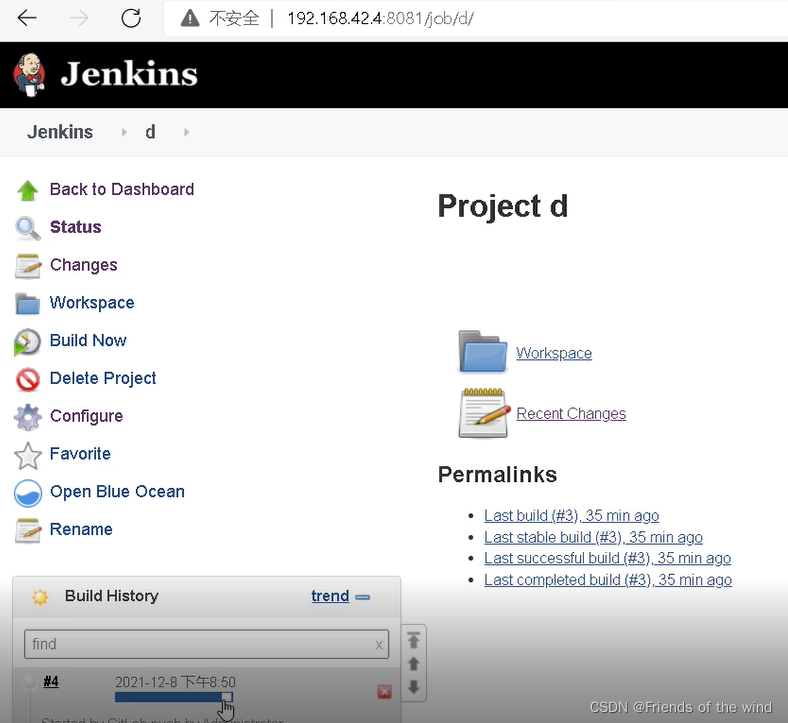Open the 'd' breadcrumb item
788x723 pixels.
150,132
